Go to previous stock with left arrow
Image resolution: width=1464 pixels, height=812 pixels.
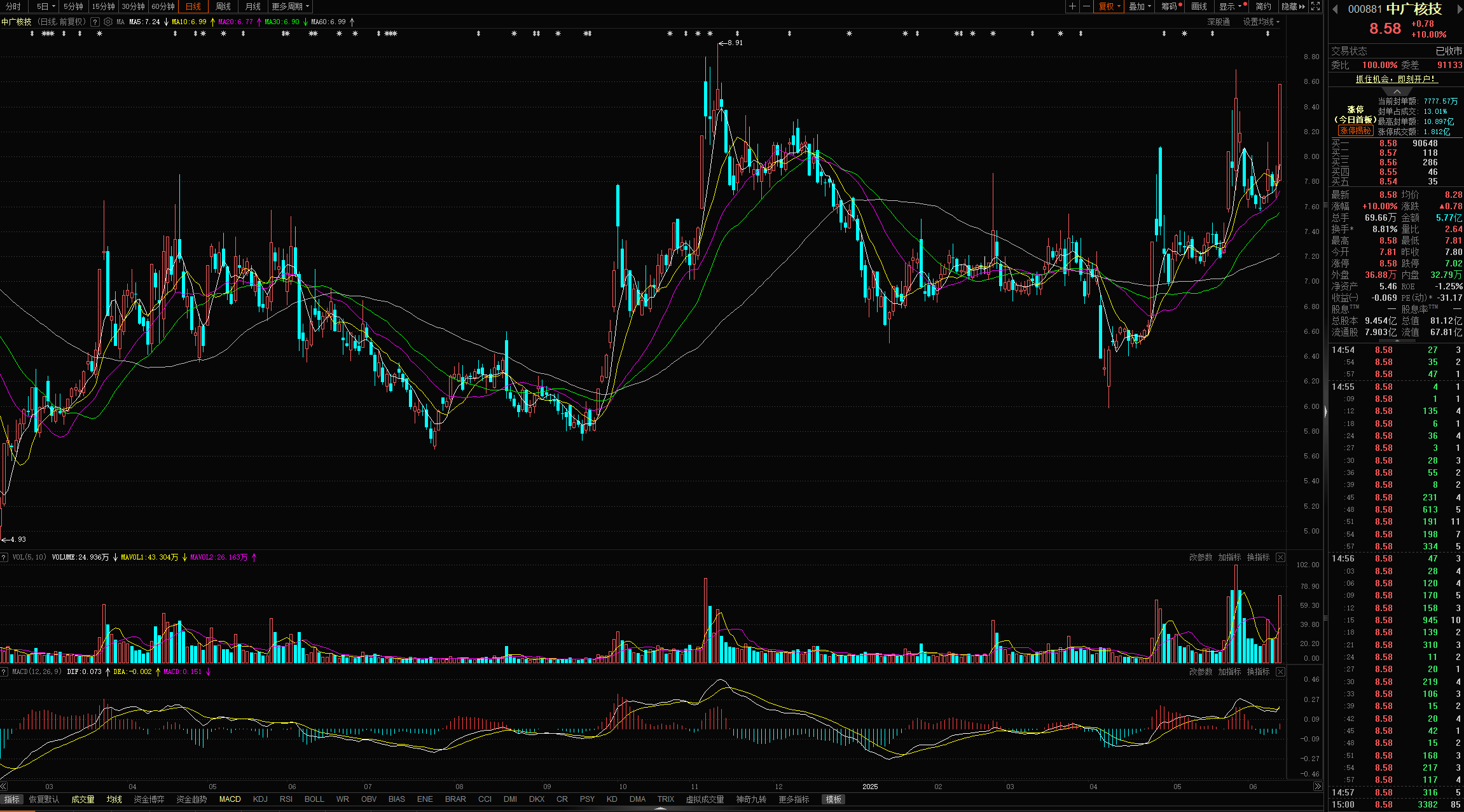tap(1335, 9)
